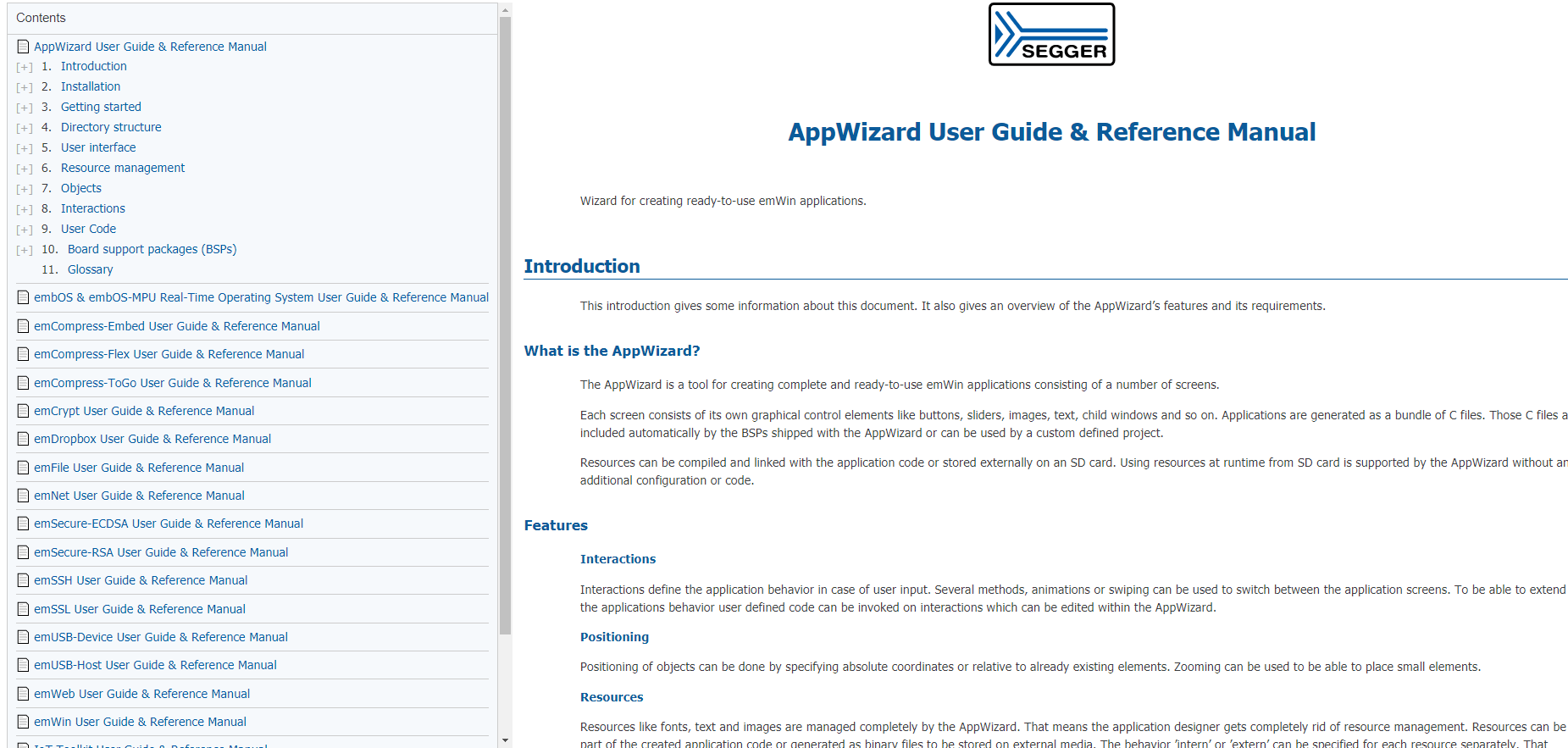Open emCrypt User Guide link

144,411
